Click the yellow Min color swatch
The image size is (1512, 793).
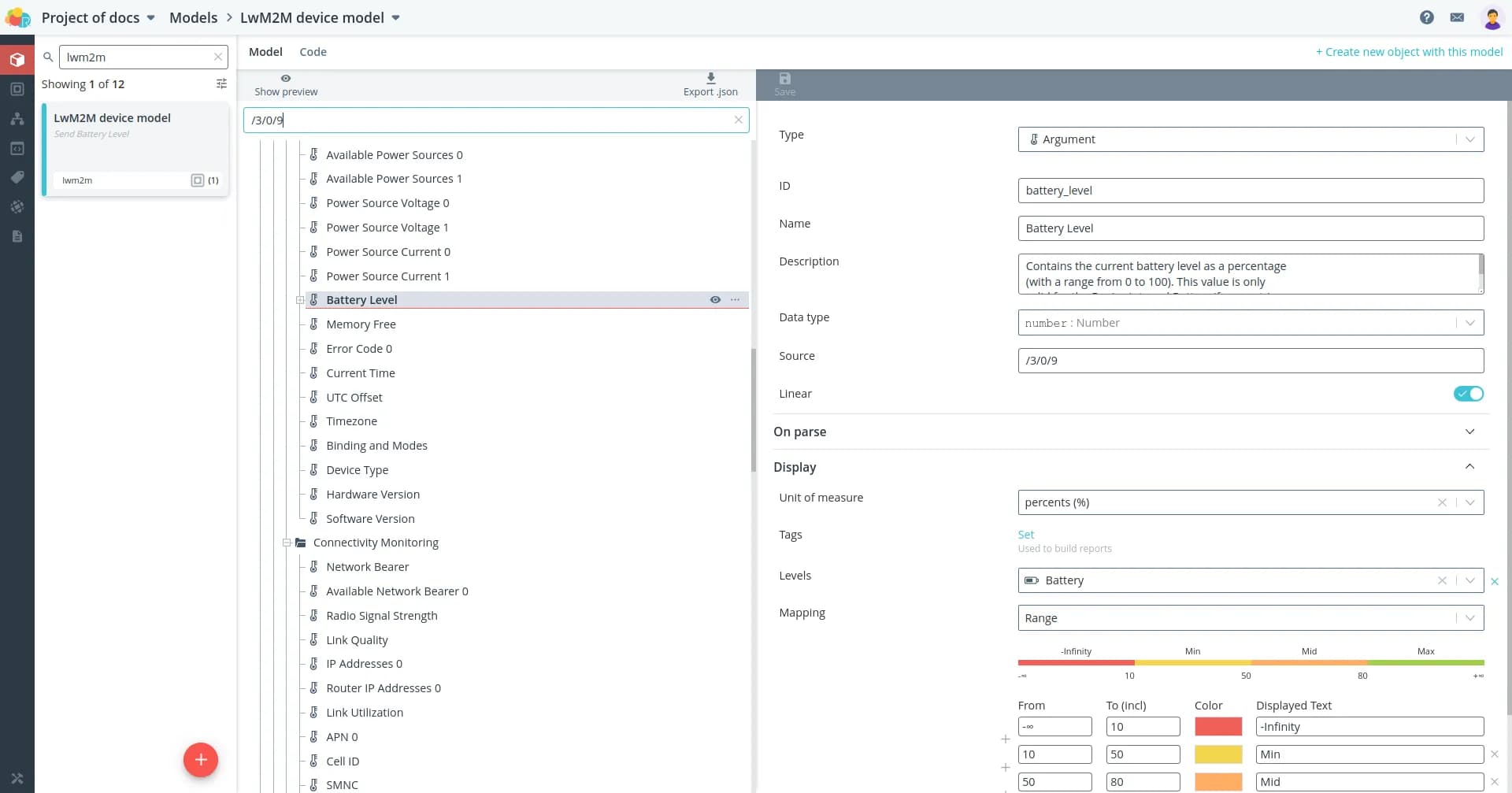point(1217,754)
